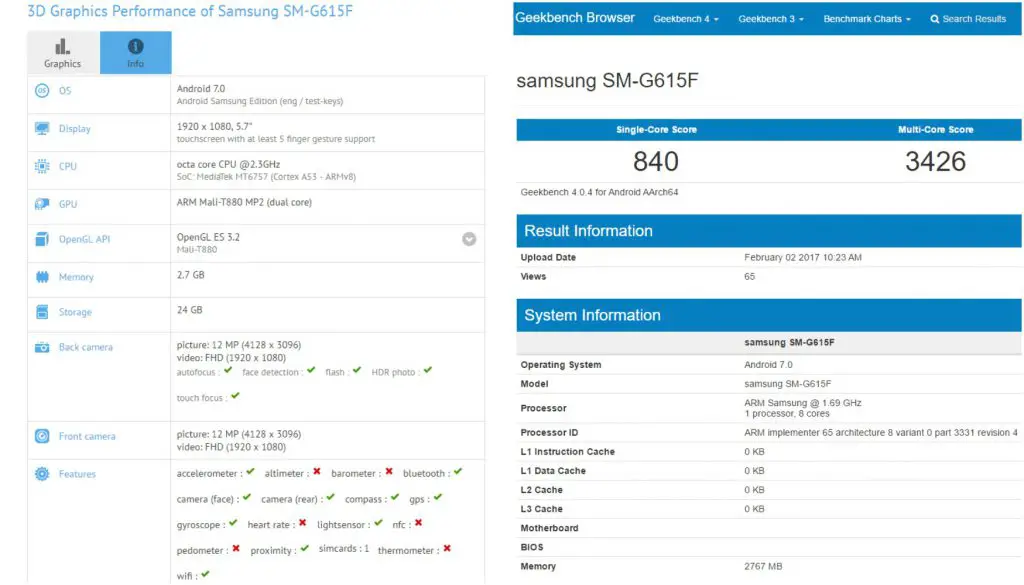Click the autofocus check mark
This screenshot has height=585, width=1024.
pyautogui.click(x=228, y=370)
